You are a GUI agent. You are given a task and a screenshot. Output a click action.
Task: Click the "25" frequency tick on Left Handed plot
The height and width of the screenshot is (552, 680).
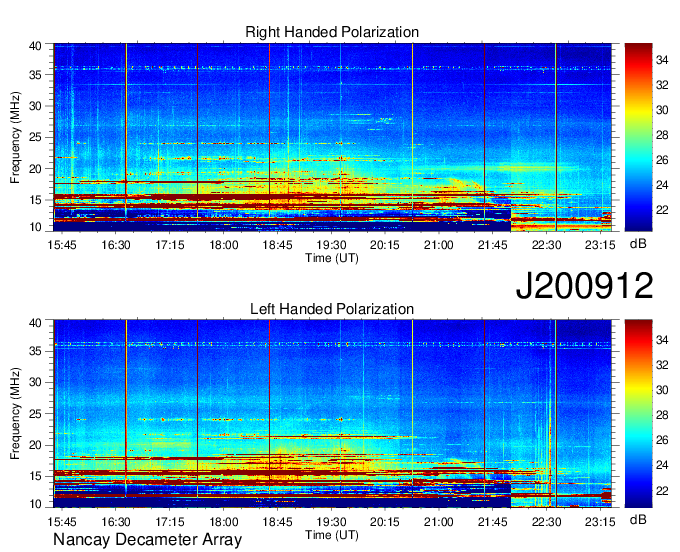click(35, 414)
